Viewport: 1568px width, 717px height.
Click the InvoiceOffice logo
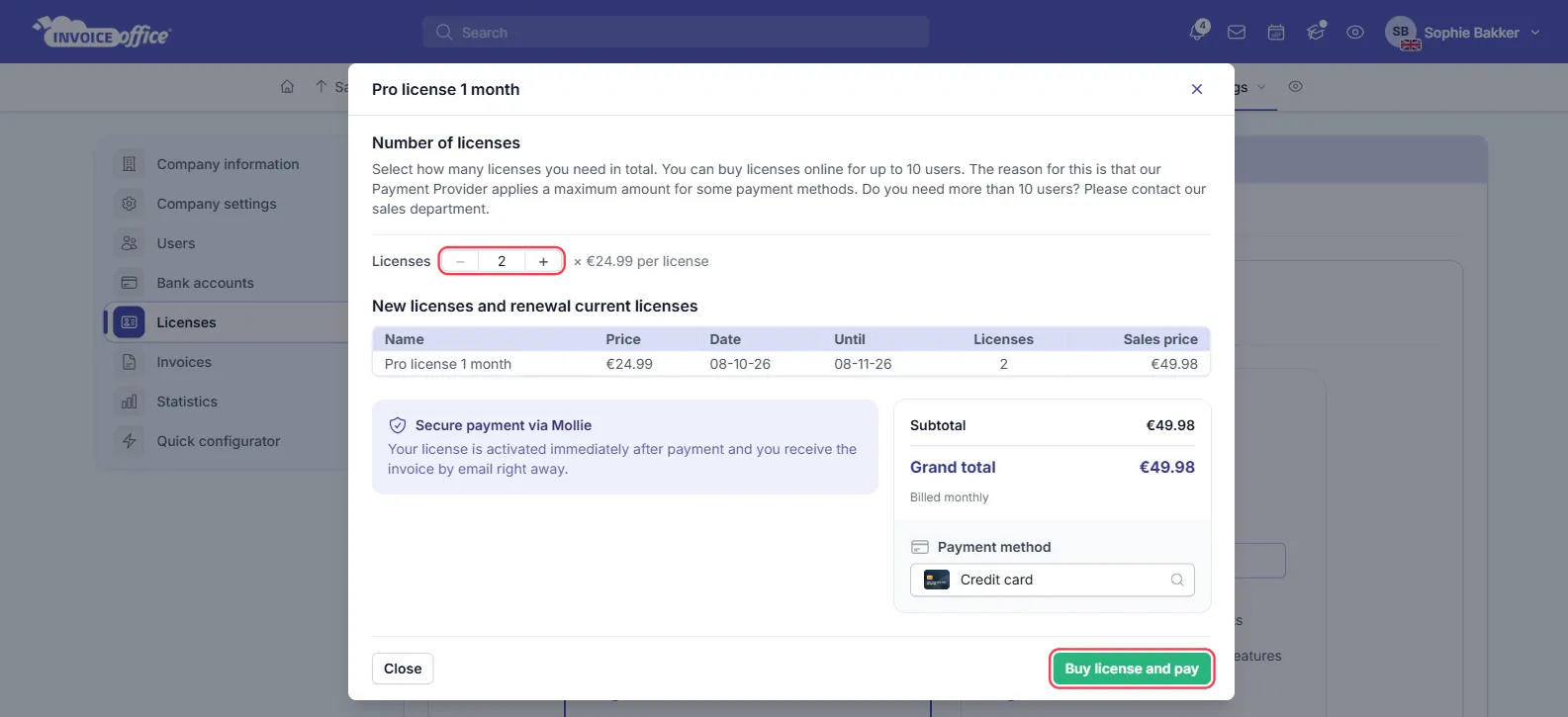point(102,33)
